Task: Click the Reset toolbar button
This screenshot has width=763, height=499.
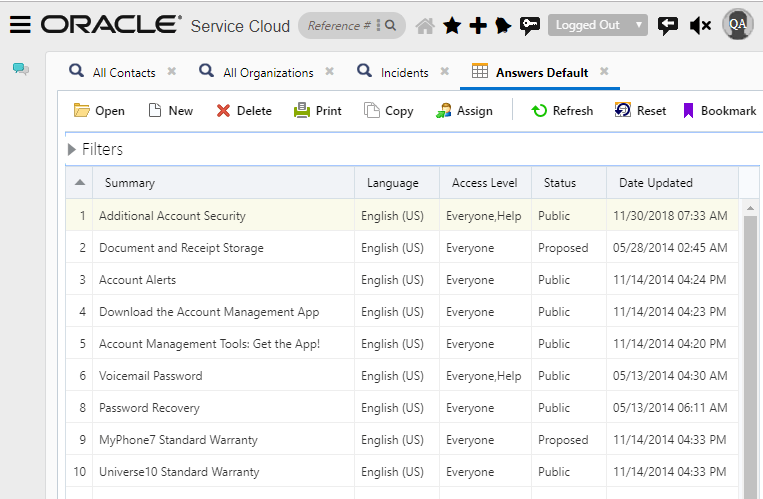Action: [640, 111]
